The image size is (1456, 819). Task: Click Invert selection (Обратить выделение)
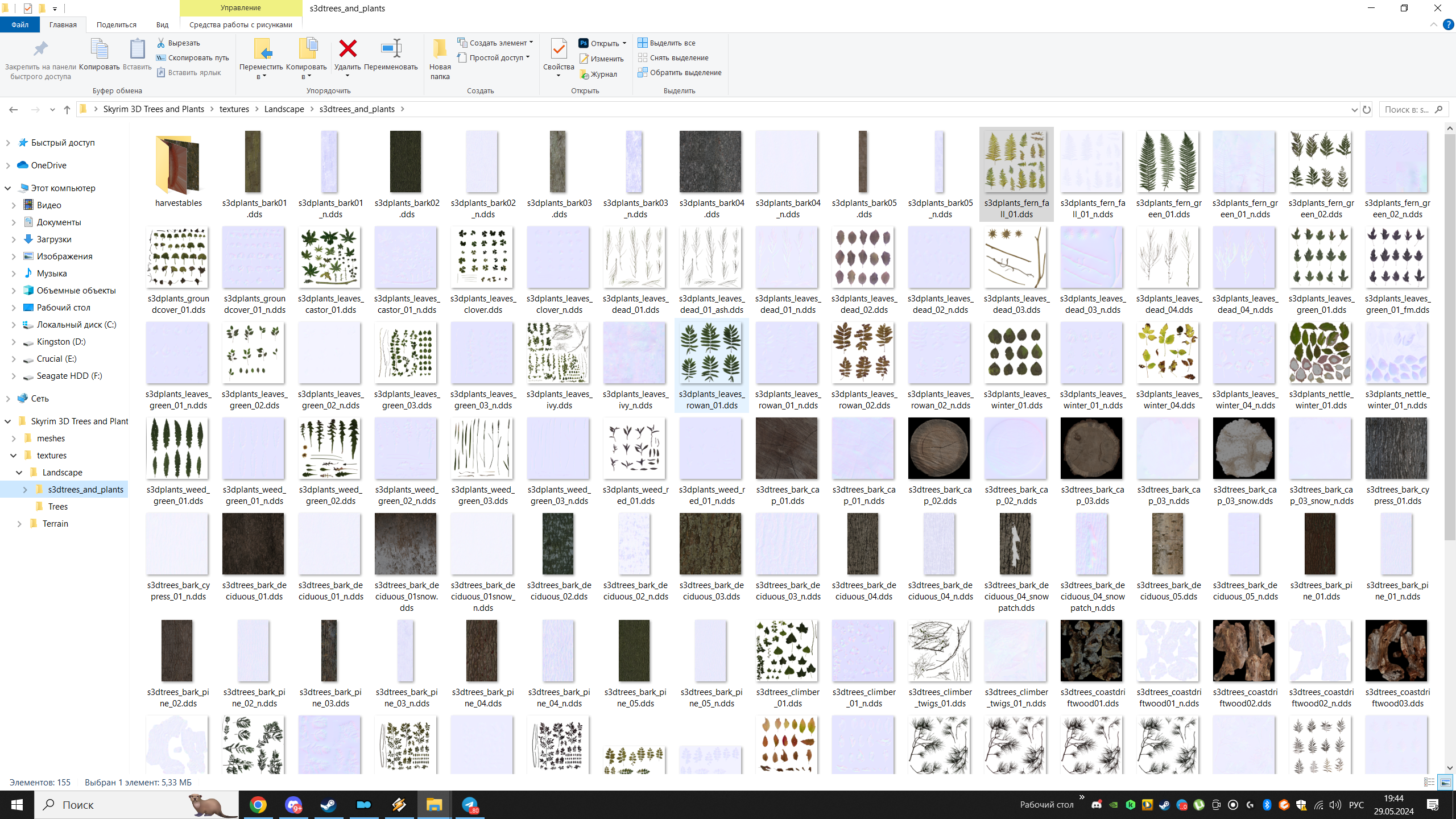point(680,72)
